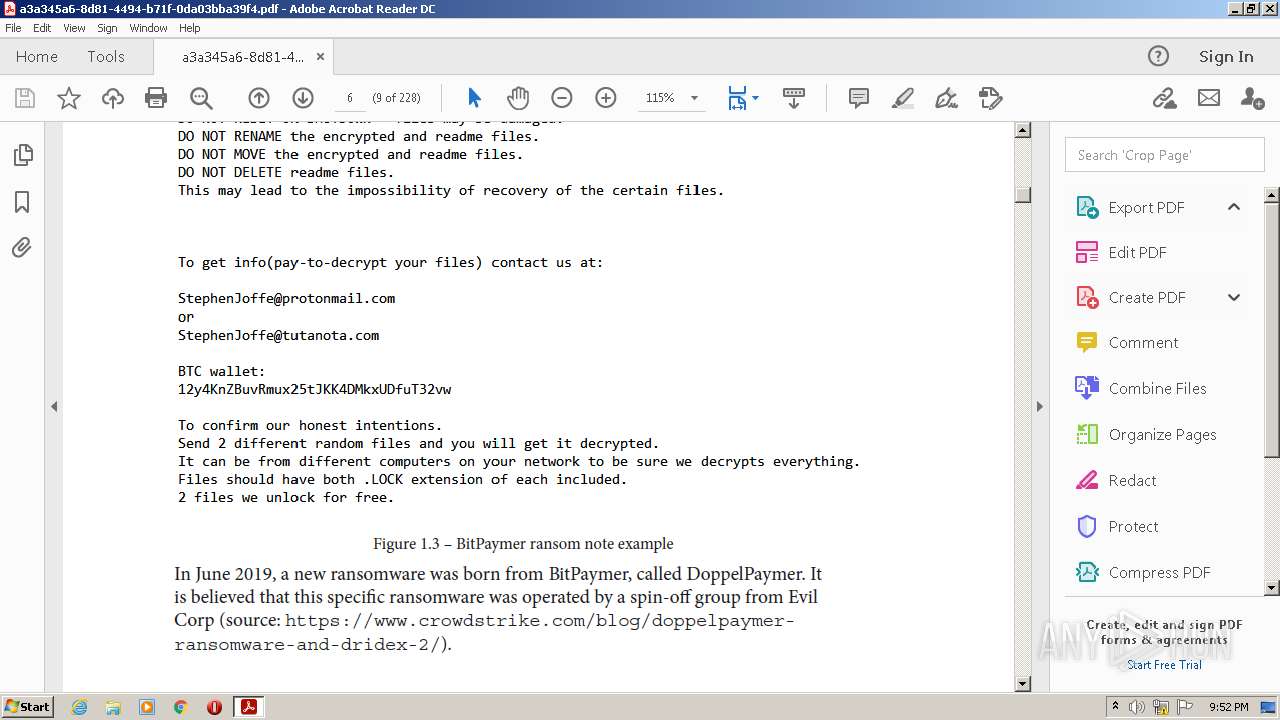The width and height of the screenshot is (1280, 720).
Task: Open the Organize Pages tool
Action: click(1162, 434)
